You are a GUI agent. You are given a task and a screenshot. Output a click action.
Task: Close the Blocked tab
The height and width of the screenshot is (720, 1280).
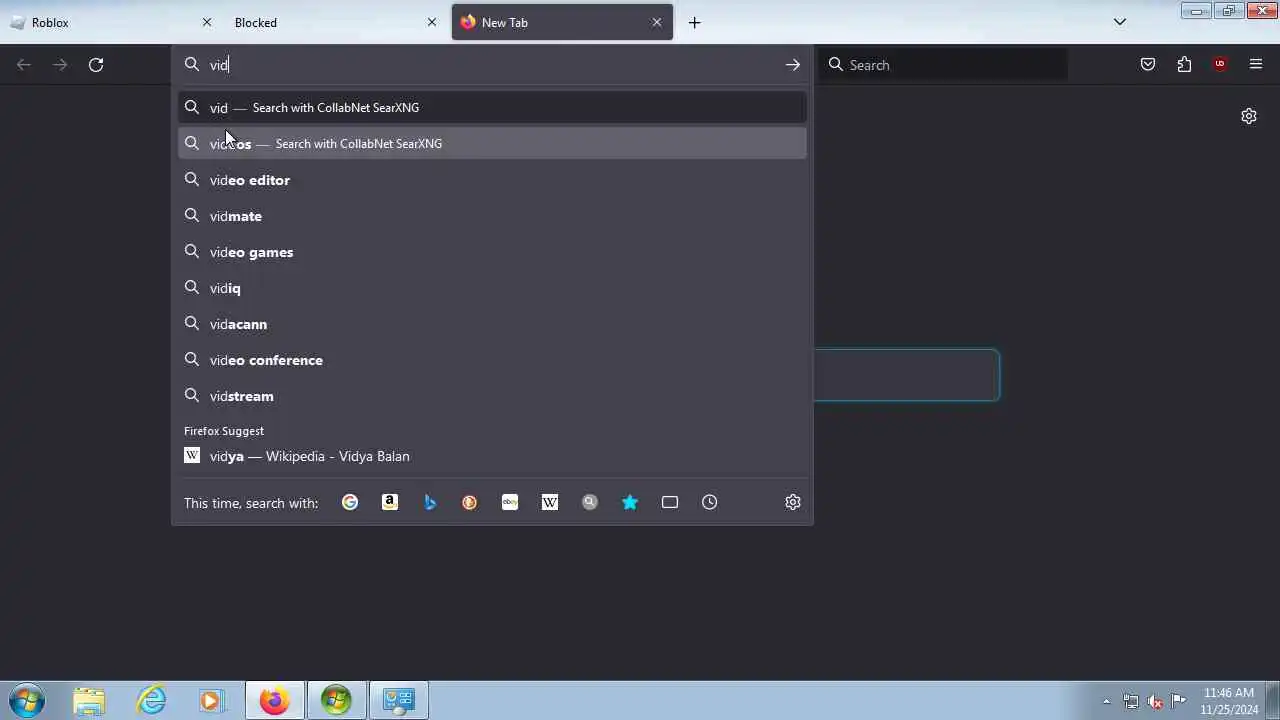click(432, 22)
